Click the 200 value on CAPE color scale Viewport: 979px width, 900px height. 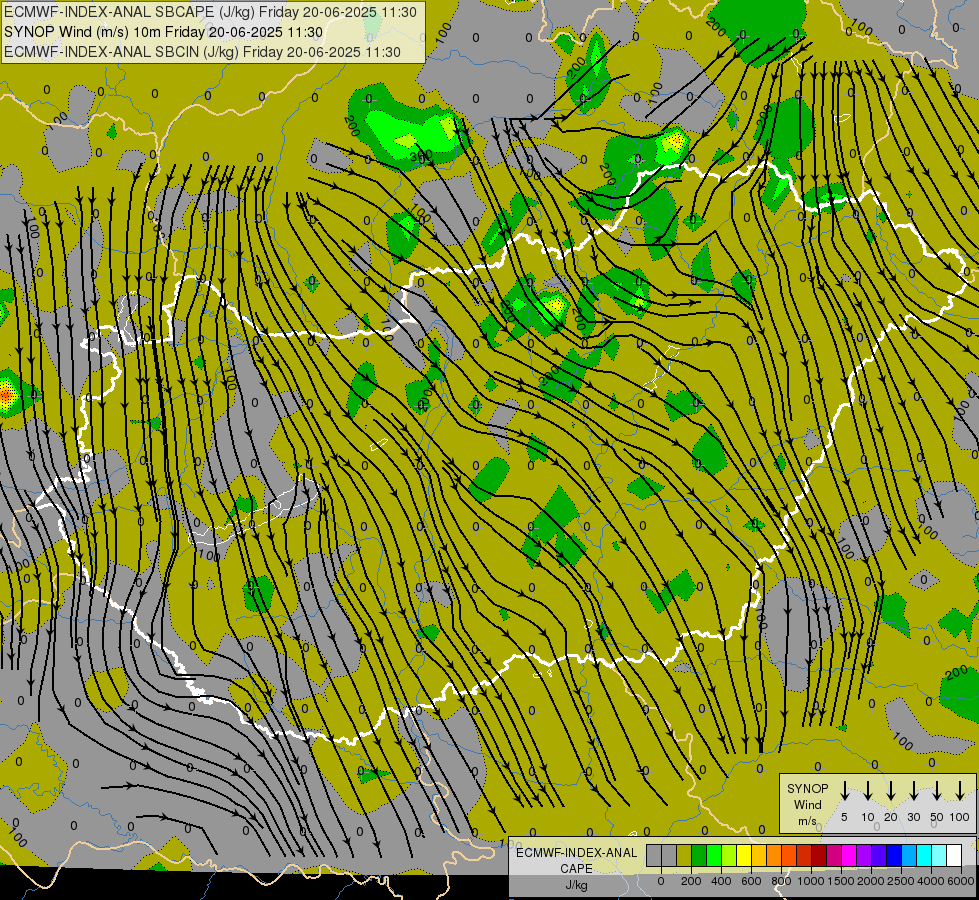coord(691,881)
